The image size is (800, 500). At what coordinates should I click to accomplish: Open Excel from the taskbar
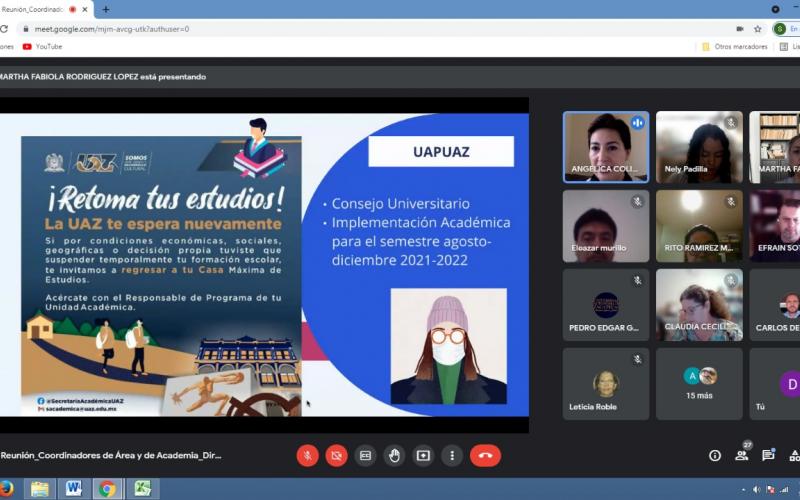142,489
